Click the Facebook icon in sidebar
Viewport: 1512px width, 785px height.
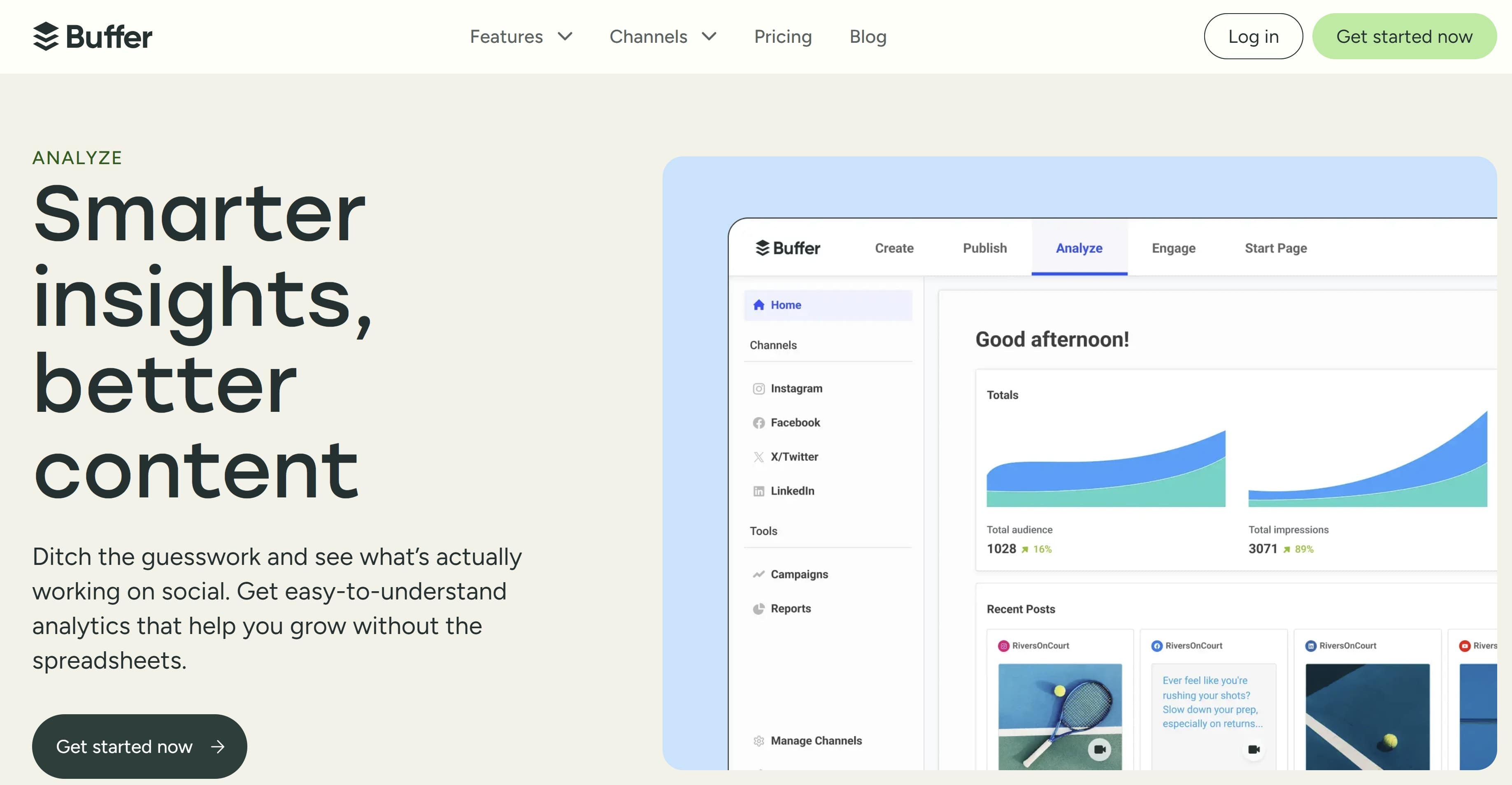pos(758,423)
